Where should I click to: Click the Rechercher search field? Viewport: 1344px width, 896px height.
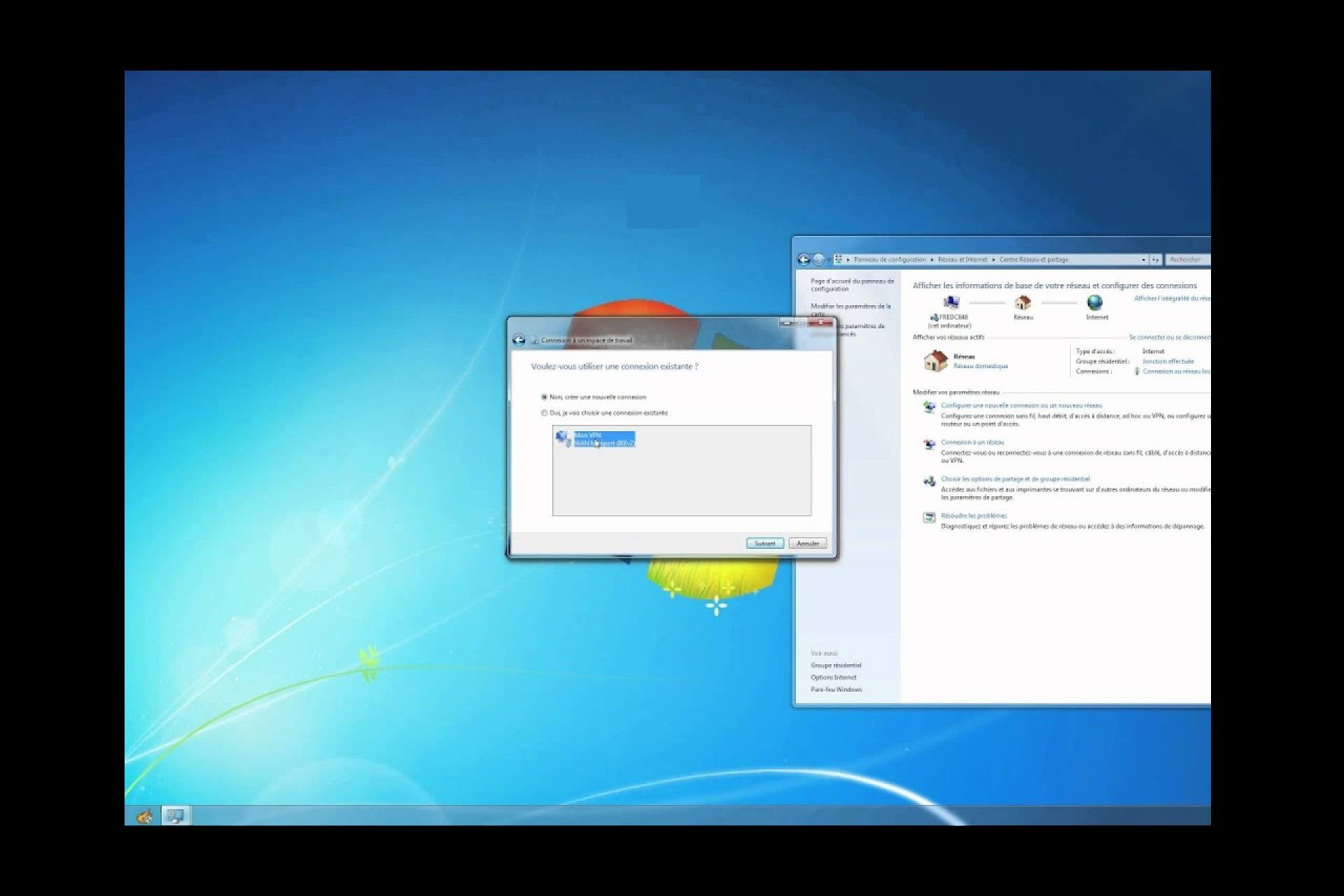pos(1189,260)
